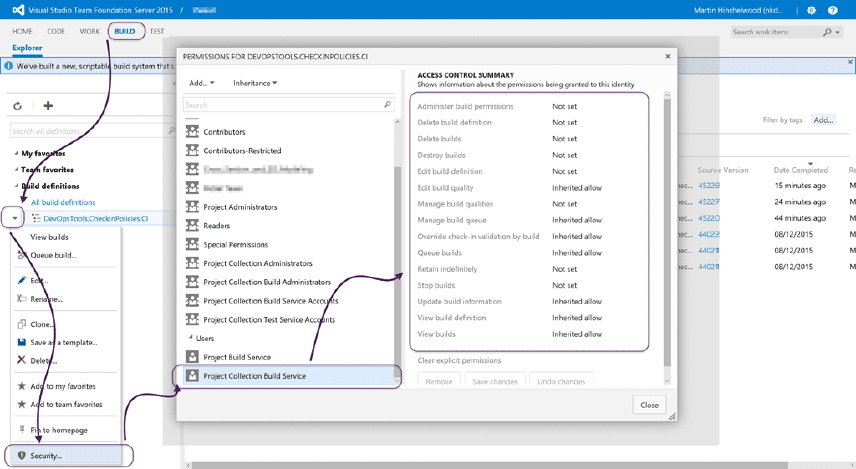Click the Administer build permissions Not set value
The image size is (856, 469).
pyautogui.click(x=564, y=106)
